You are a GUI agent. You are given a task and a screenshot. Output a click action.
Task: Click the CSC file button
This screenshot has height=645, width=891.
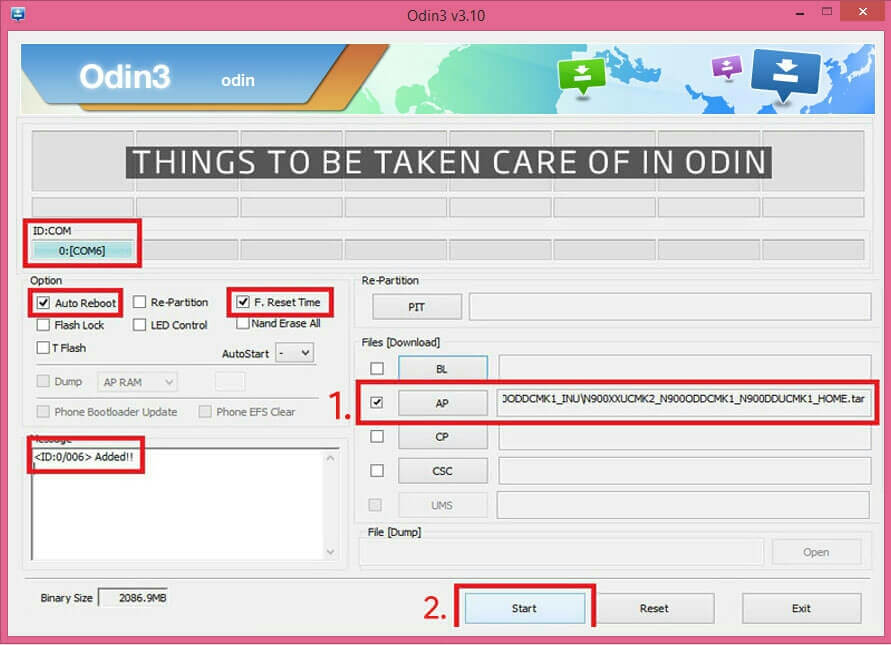pos(443,471)
